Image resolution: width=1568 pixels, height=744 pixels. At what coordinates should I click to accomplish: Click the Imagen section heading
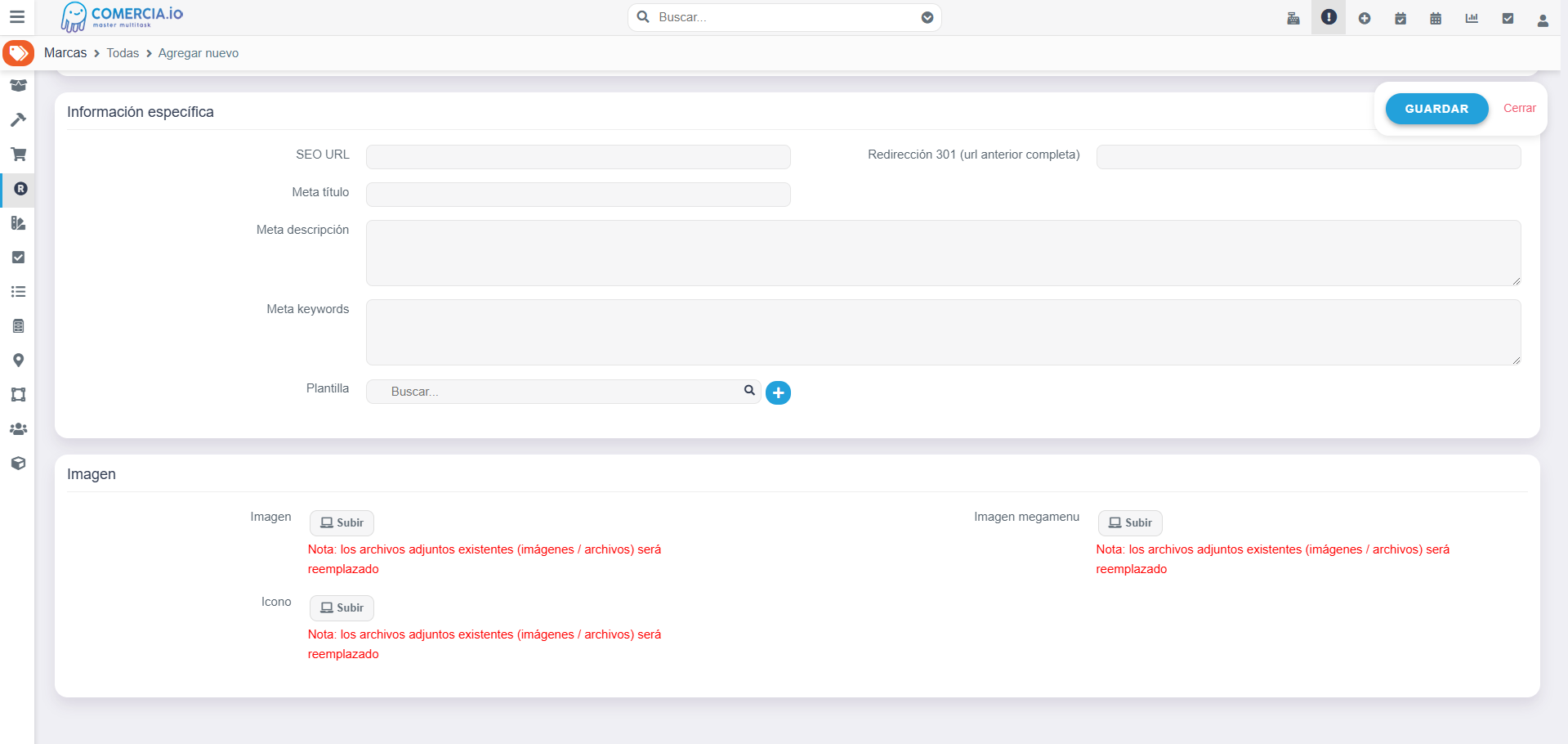point(92,474)
